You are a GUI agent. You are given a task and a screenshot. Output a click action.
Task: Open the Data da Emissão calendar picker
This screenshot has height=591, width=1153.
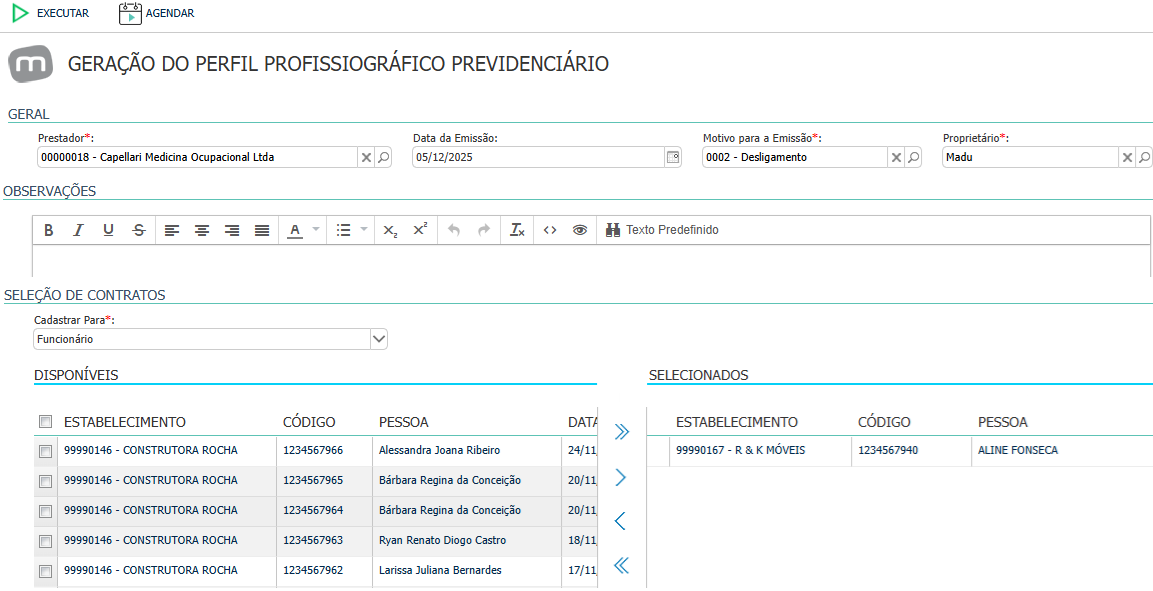click(672, 157)
